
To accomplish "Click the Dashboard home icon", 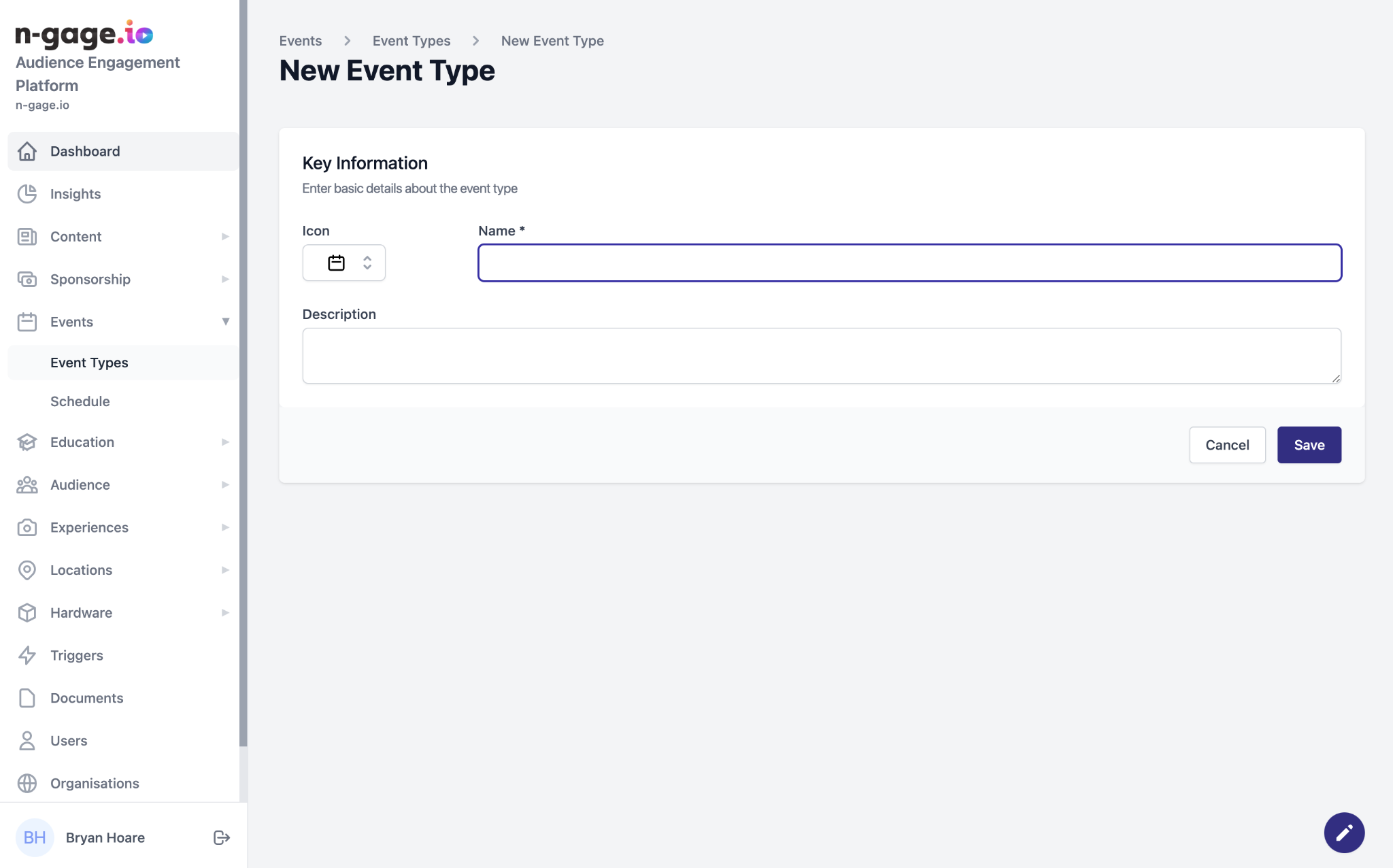I will click(27, 151).
